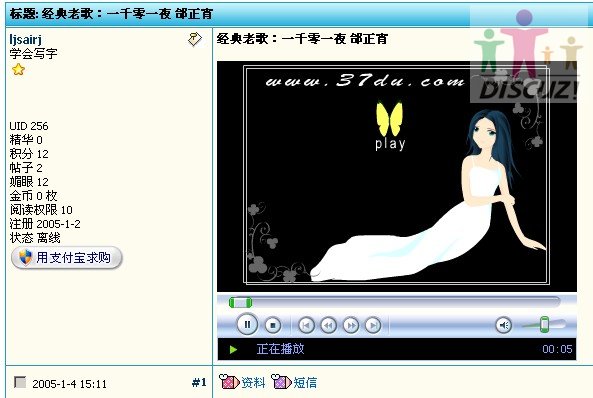Click the 资料 envelope icon

229,381
